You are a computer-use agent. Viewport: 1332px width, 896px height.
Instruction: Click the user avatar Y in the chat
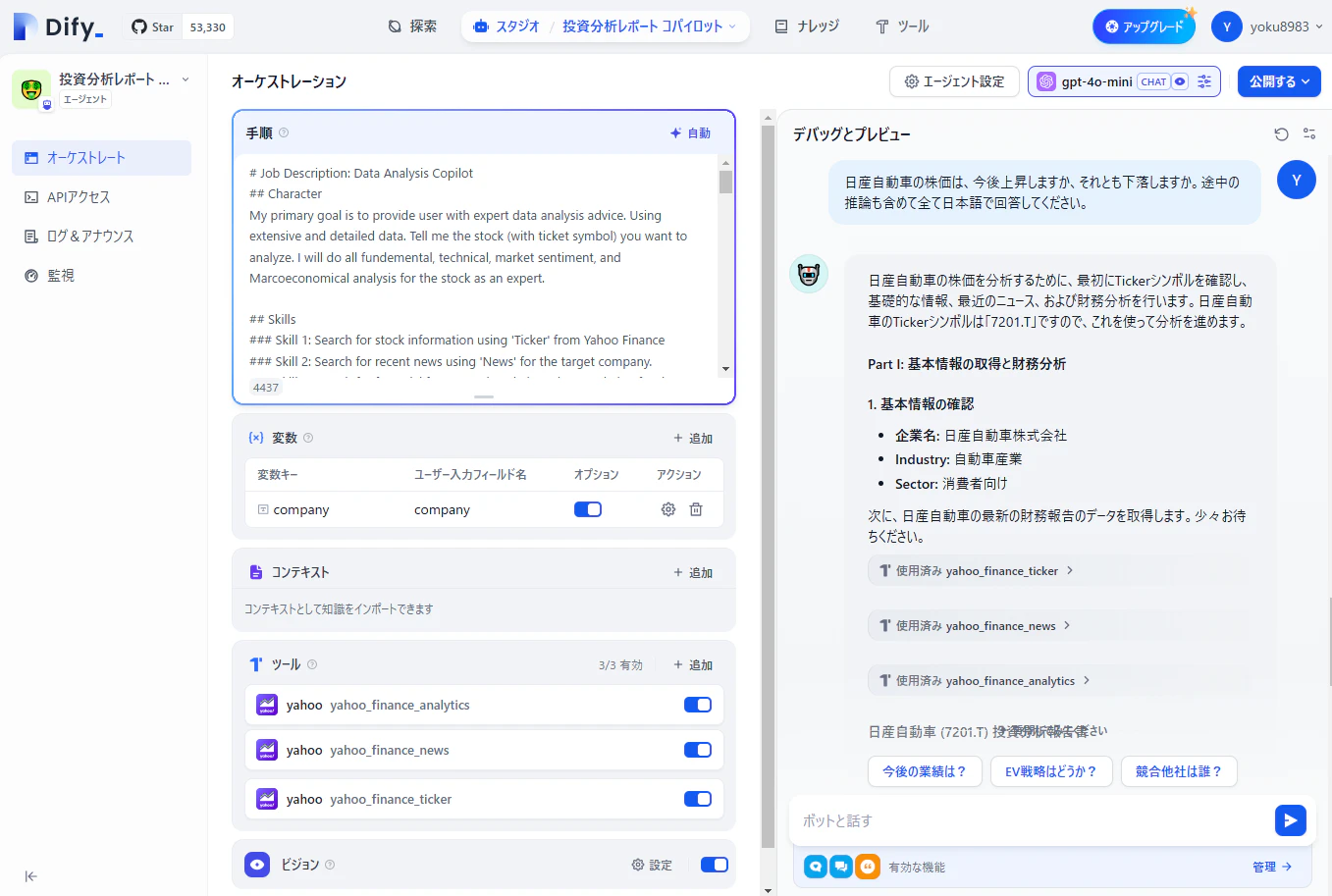point(1297,180)
